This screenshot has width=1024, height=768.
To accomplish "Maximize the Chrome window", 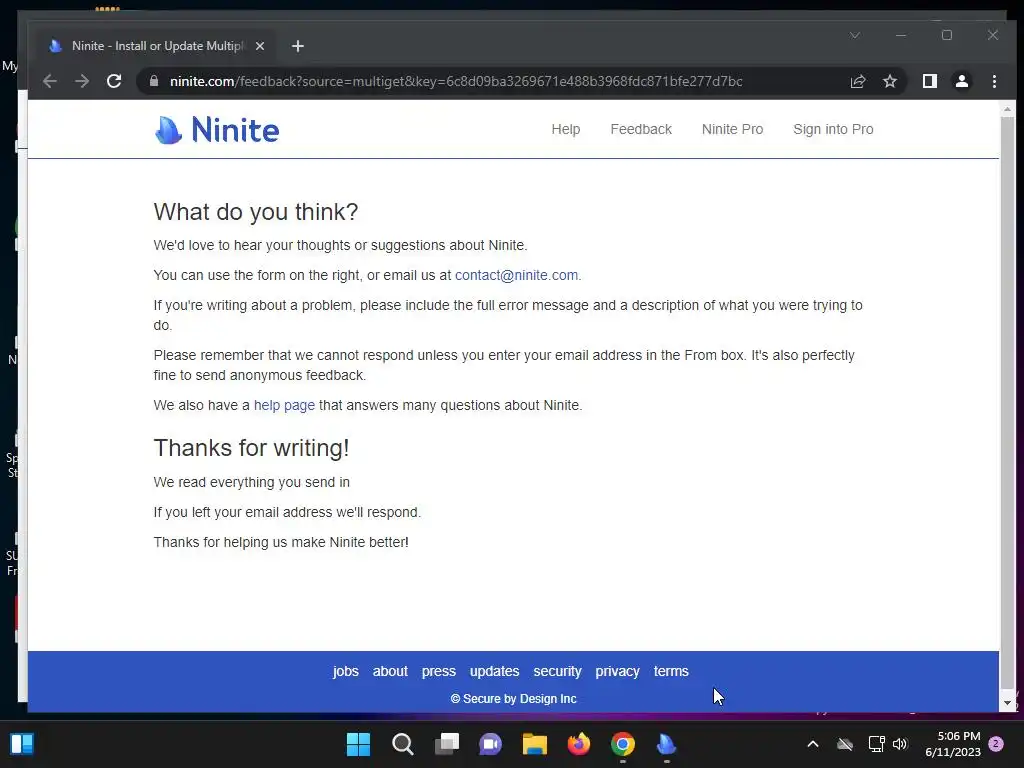I will (947, 35).
